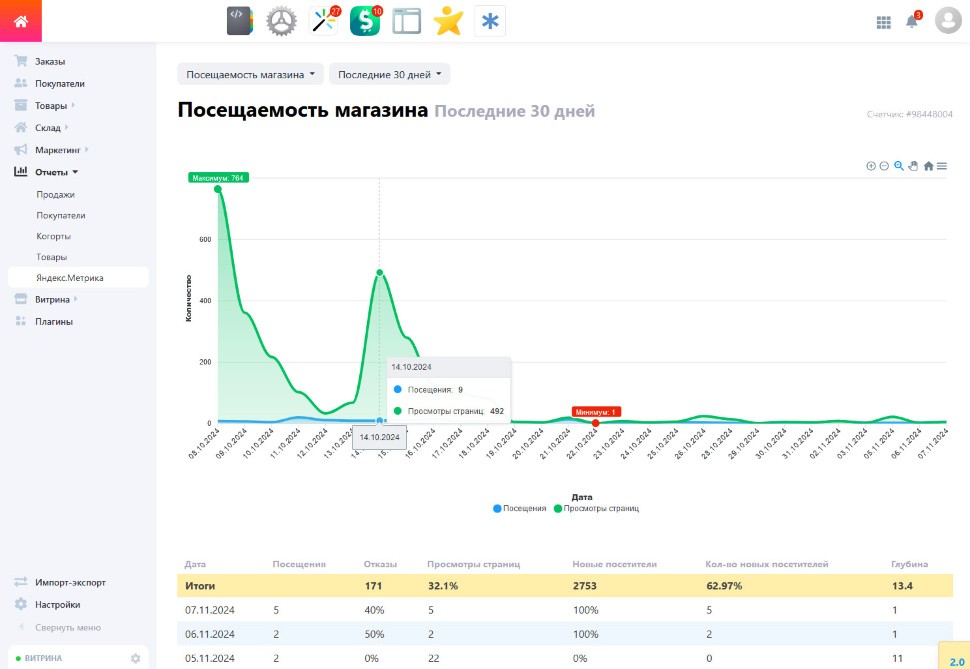Expand the Склад sidebar menu
This screenshot has width=970, height=669.
(x=48, y=128)
